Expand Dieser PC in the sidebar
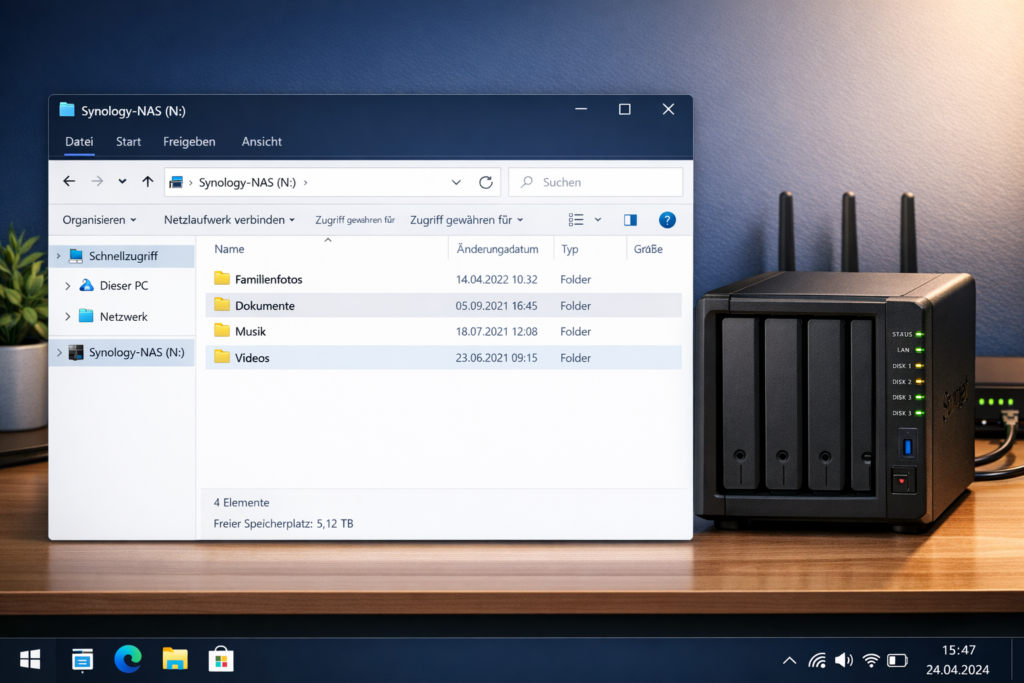 [x=67, y=286]
